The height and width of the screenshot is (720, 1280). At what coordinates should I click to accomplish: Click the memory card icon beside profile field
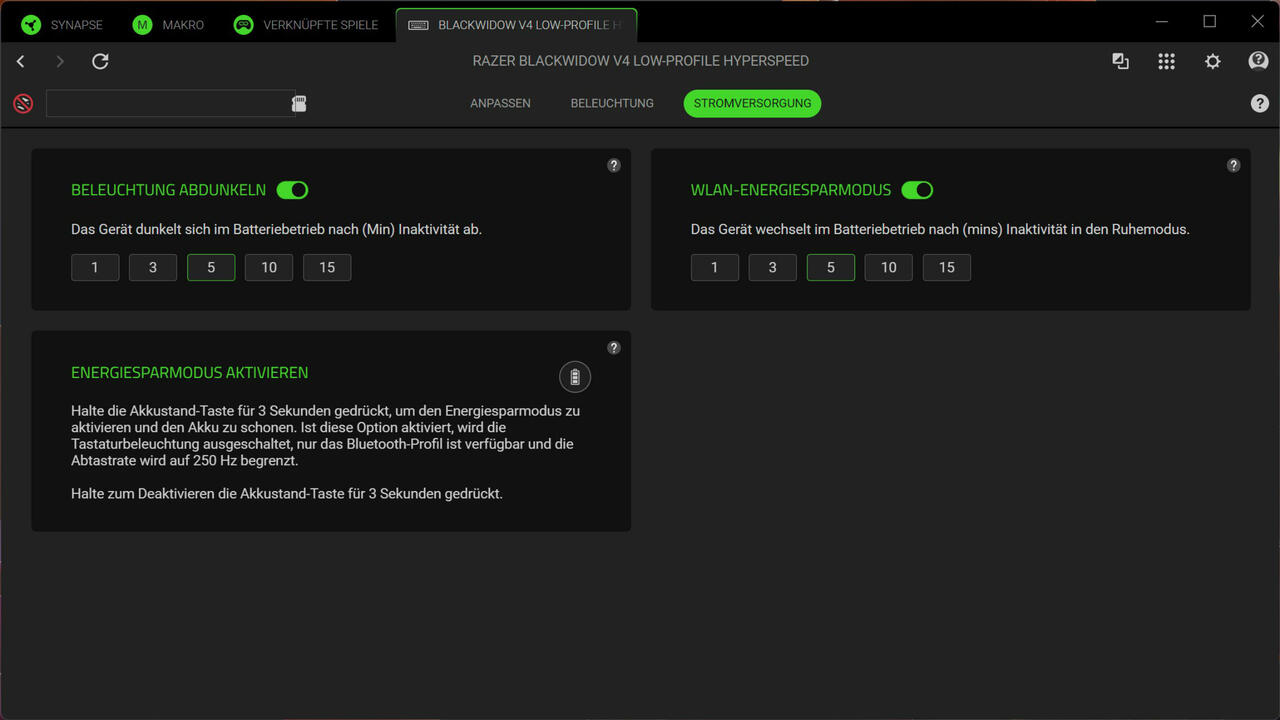click(x=298, y=104)
